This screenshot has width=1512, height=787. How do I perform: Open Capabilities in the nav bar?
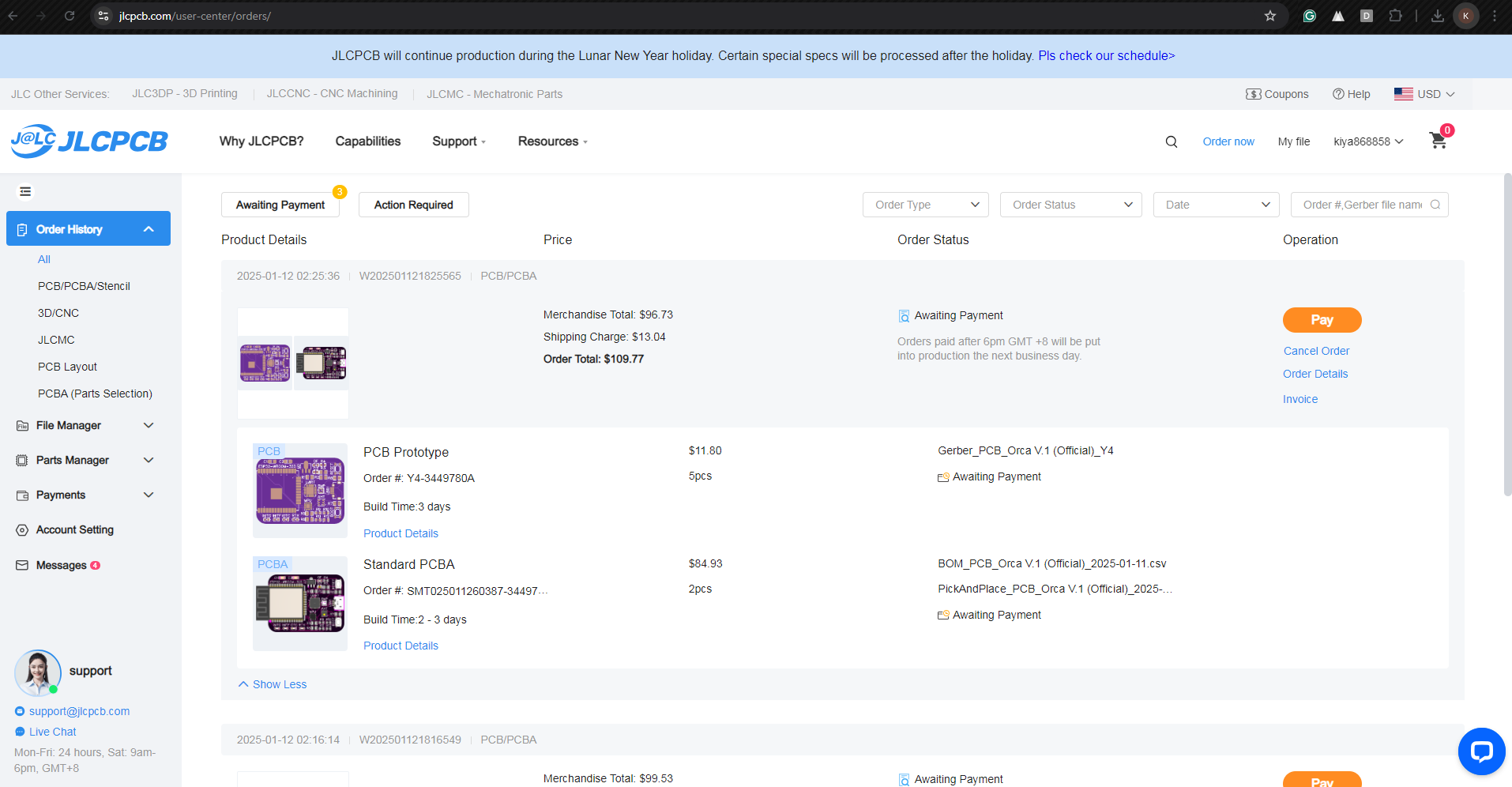pos(368,141)
